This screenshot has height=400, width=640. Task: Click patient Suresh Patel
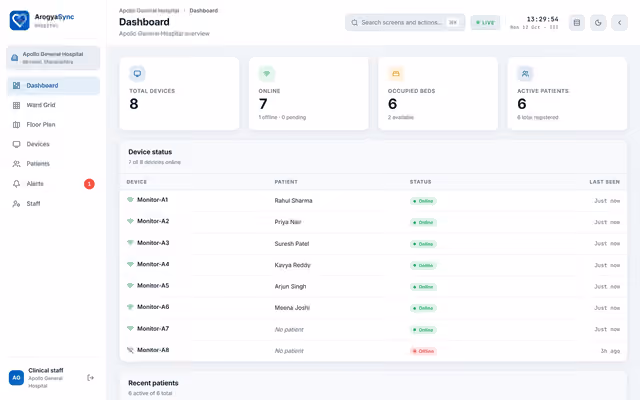[292, 244]
